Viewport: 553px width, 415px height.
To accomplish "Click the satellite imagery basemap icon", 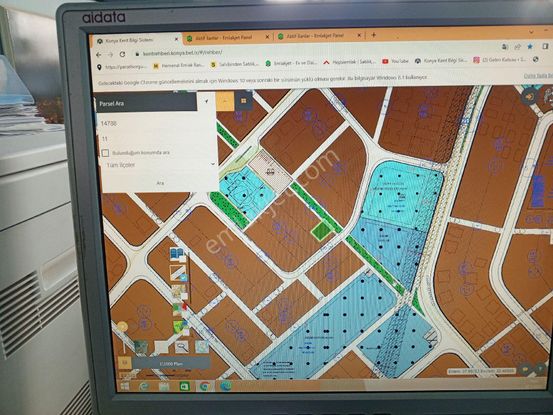I will coord(141,347).
